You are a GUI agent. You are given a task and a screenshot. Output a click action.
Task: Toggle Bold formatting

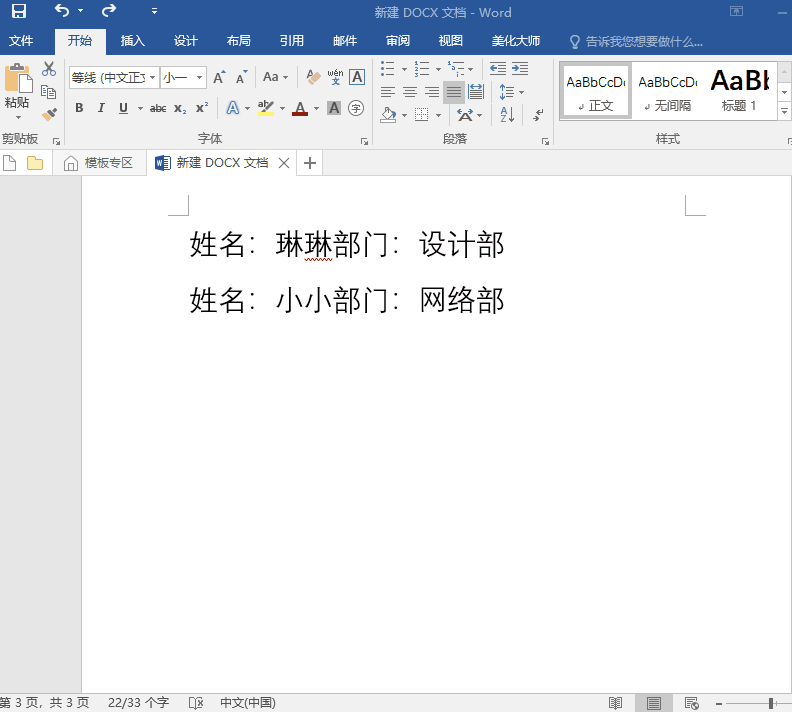(x=78, y=108)
